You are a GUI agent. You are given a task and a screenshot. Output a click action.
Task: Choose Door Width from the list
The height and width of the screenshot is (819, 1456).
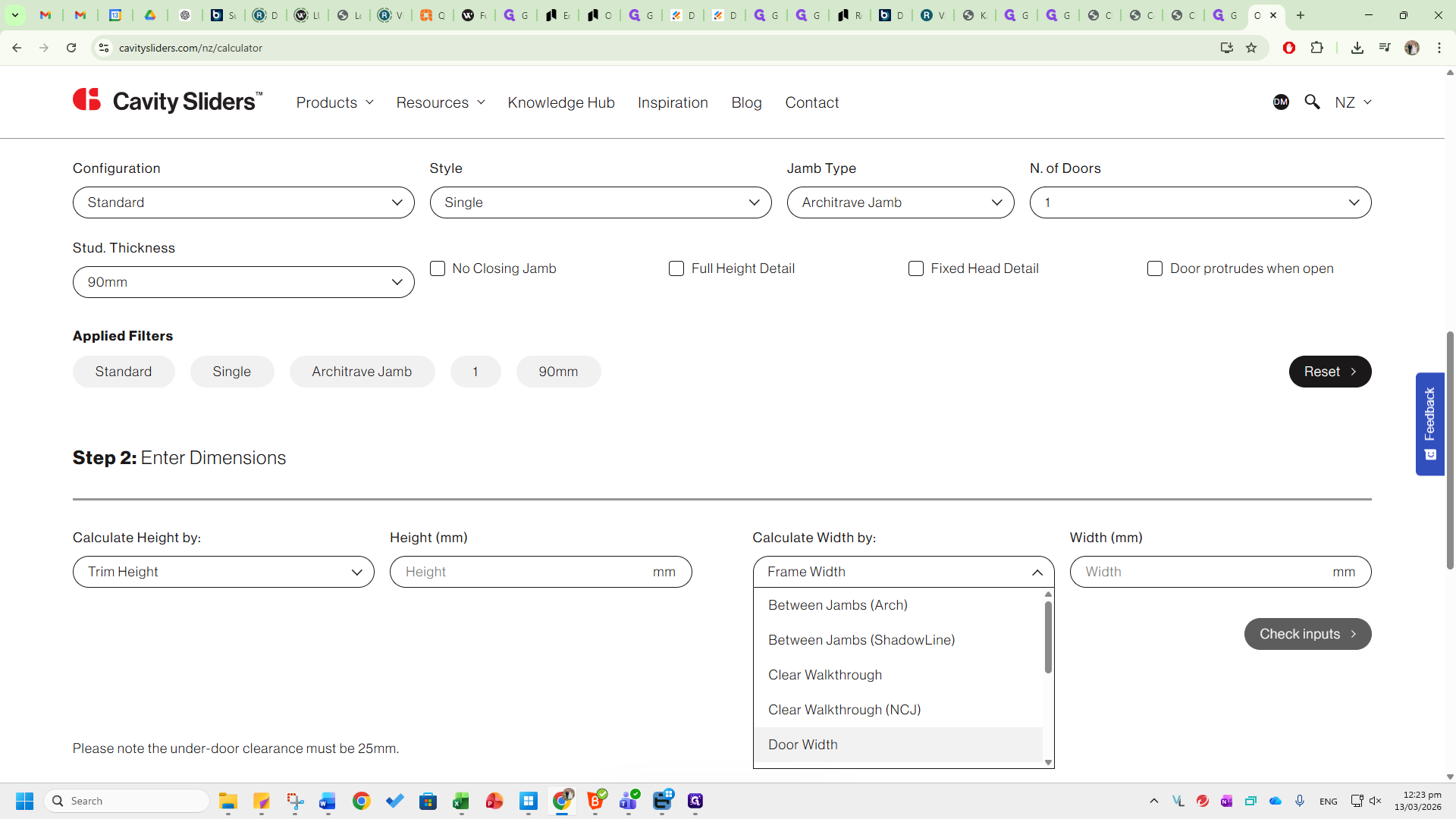click(x=803, y=745)
